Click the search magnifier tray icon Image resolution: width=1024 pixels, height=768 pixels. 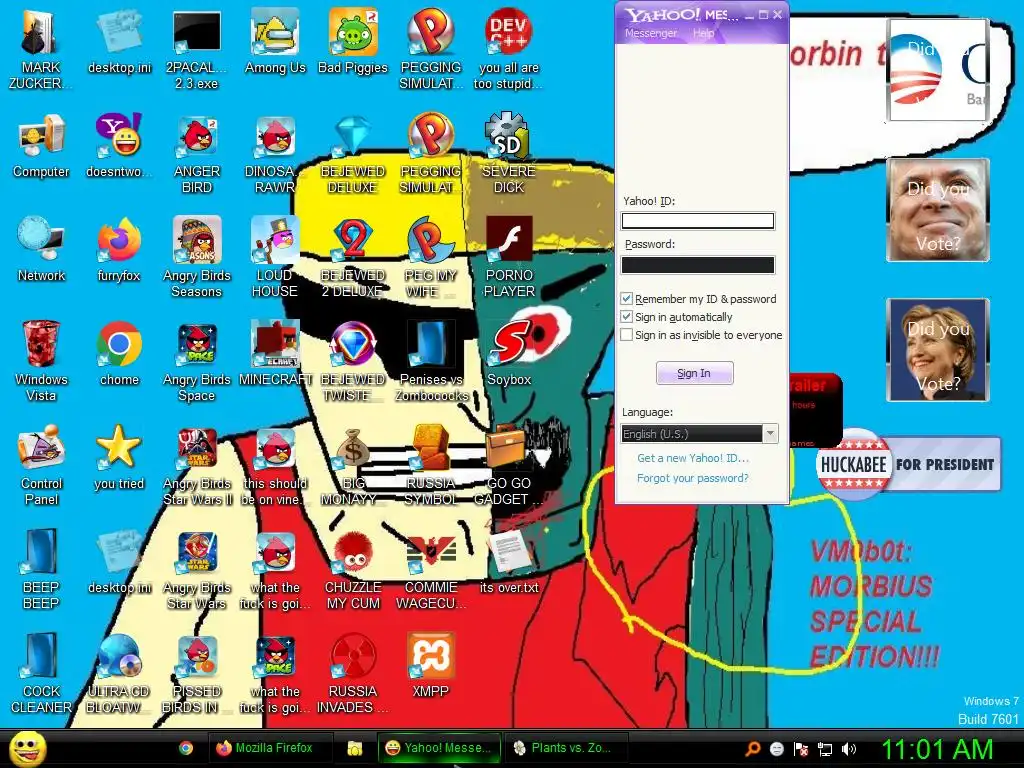(x=753, y=749)
